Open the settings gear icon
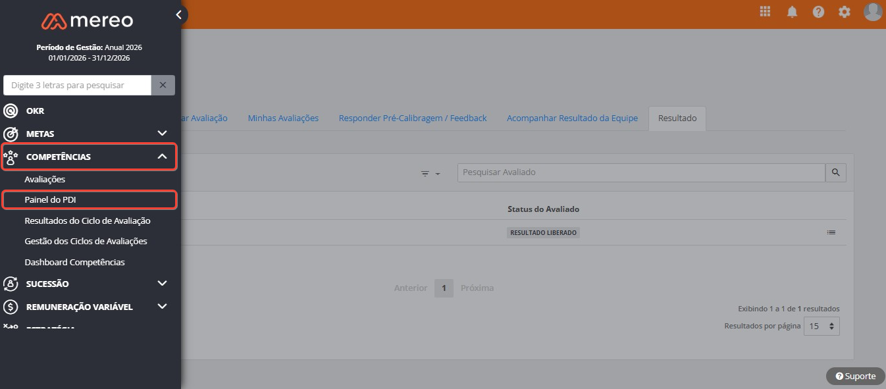 point(844,12)
